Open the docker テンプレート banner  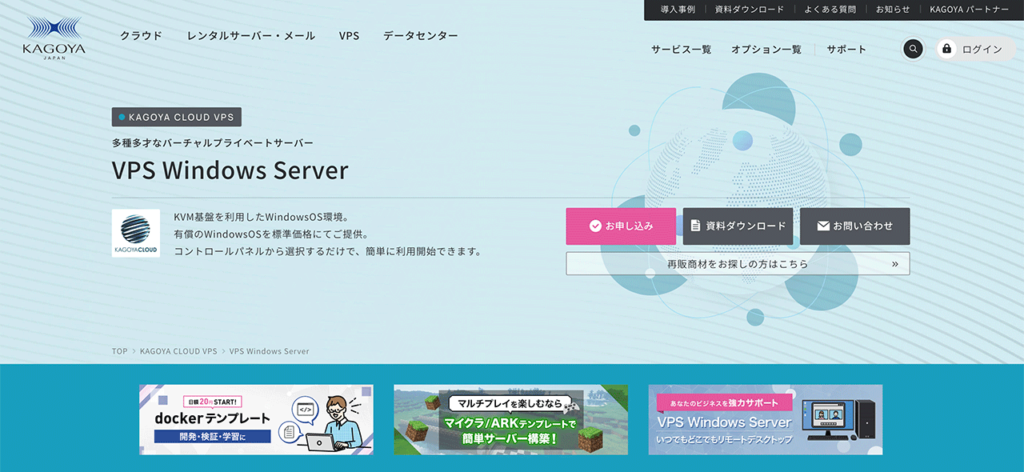(256, 419)
